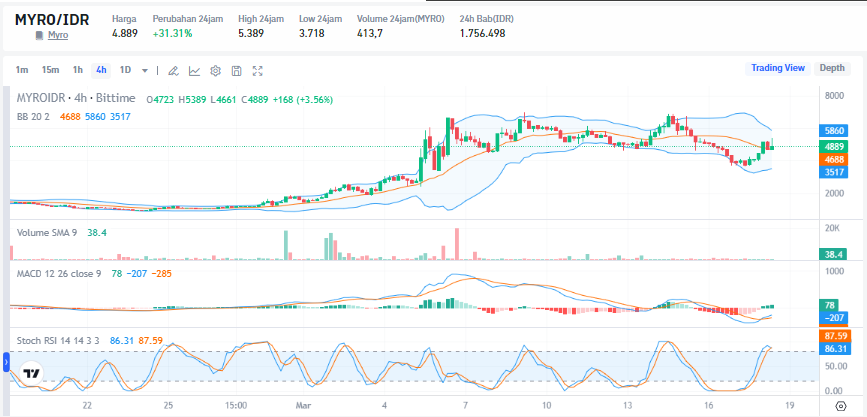This screenshot has height=417, width=867.
Task: Click the 24h volume value 413,7
Action: 370,33
